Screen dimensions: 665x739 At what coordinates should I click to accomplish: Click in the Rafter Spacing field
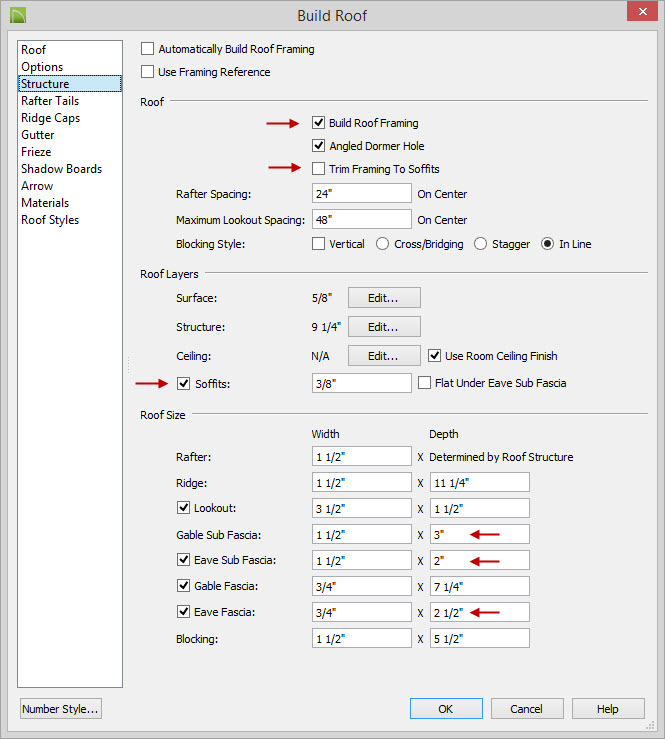pyautogui.click(x=361, y=194)
